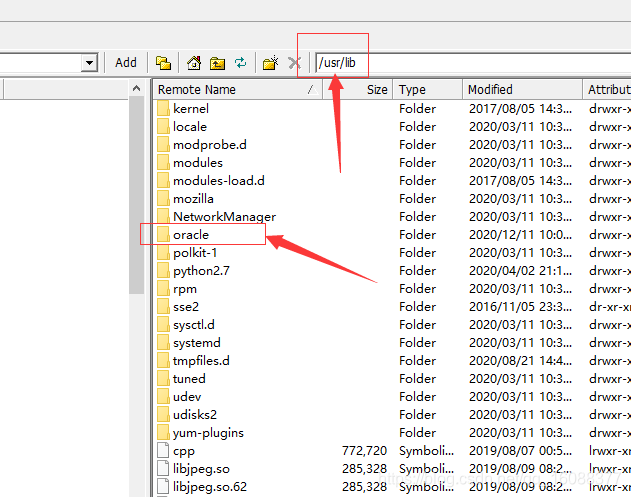Click the folder icon of mozilla

(x=163, y=199)
